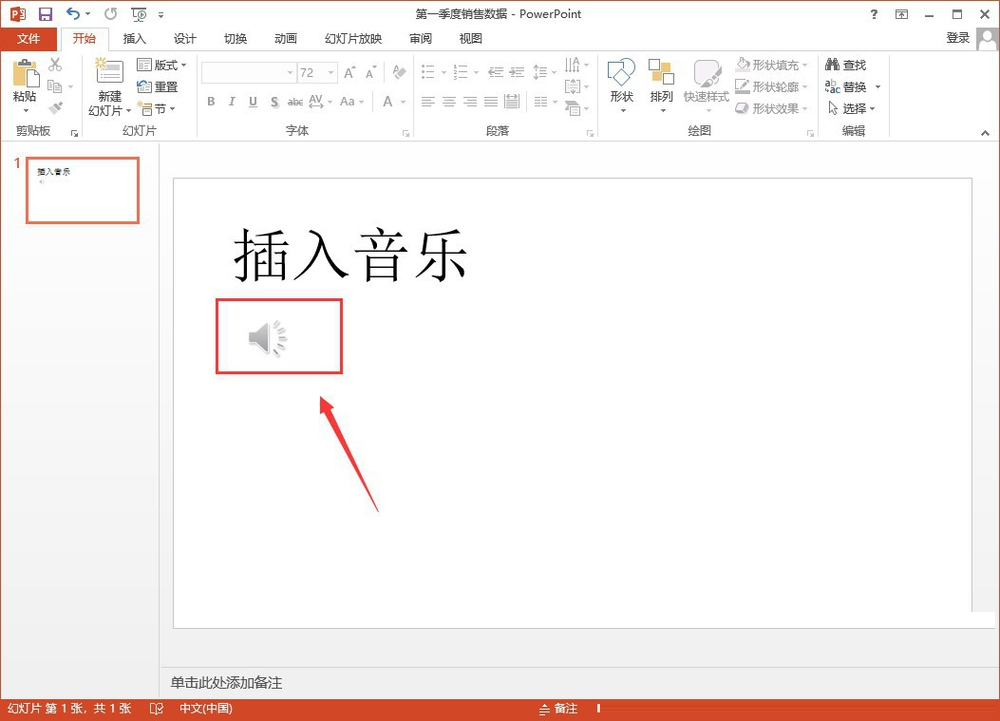
Task: Switch to the 切换 ribbon tab
Action: 235,39
